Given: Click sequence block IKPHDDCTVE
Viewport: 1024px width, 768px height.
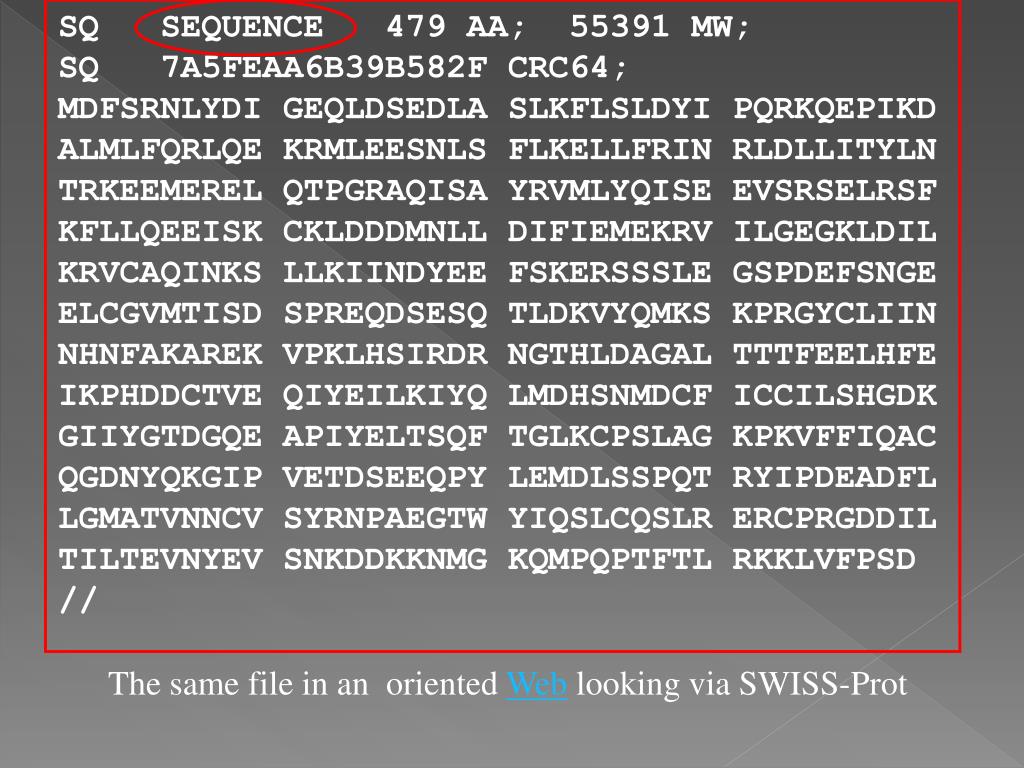Looking at the screenshot, I should [x=159, y=396].
